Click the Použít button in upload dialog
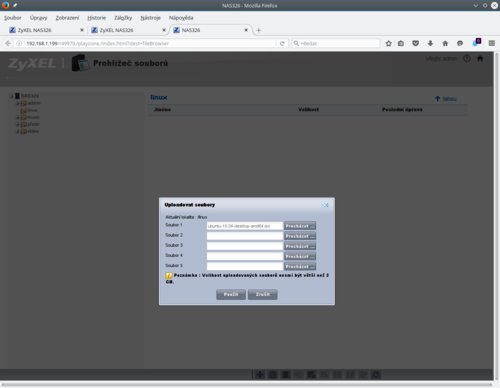The height and width of the screenshot is (388, 500). click(x=231, y=294)
